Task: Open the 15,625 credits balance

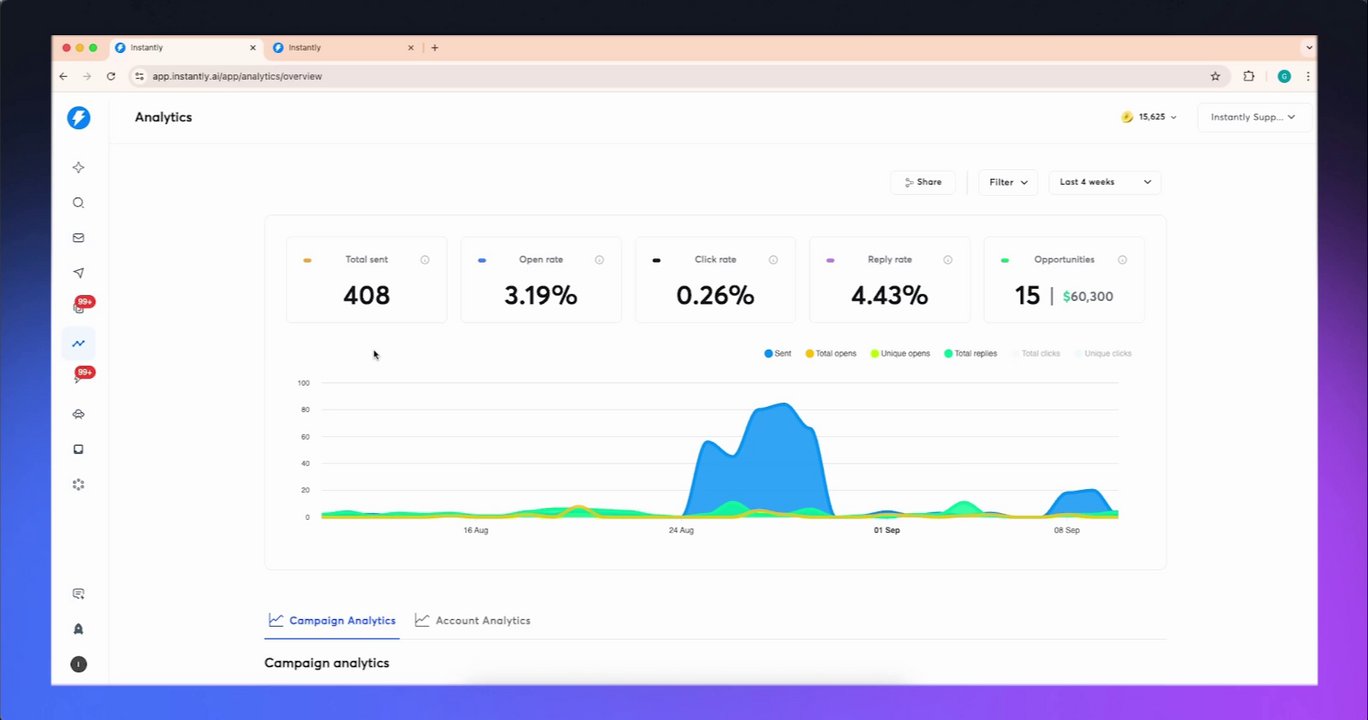Action: point(1149,117)
